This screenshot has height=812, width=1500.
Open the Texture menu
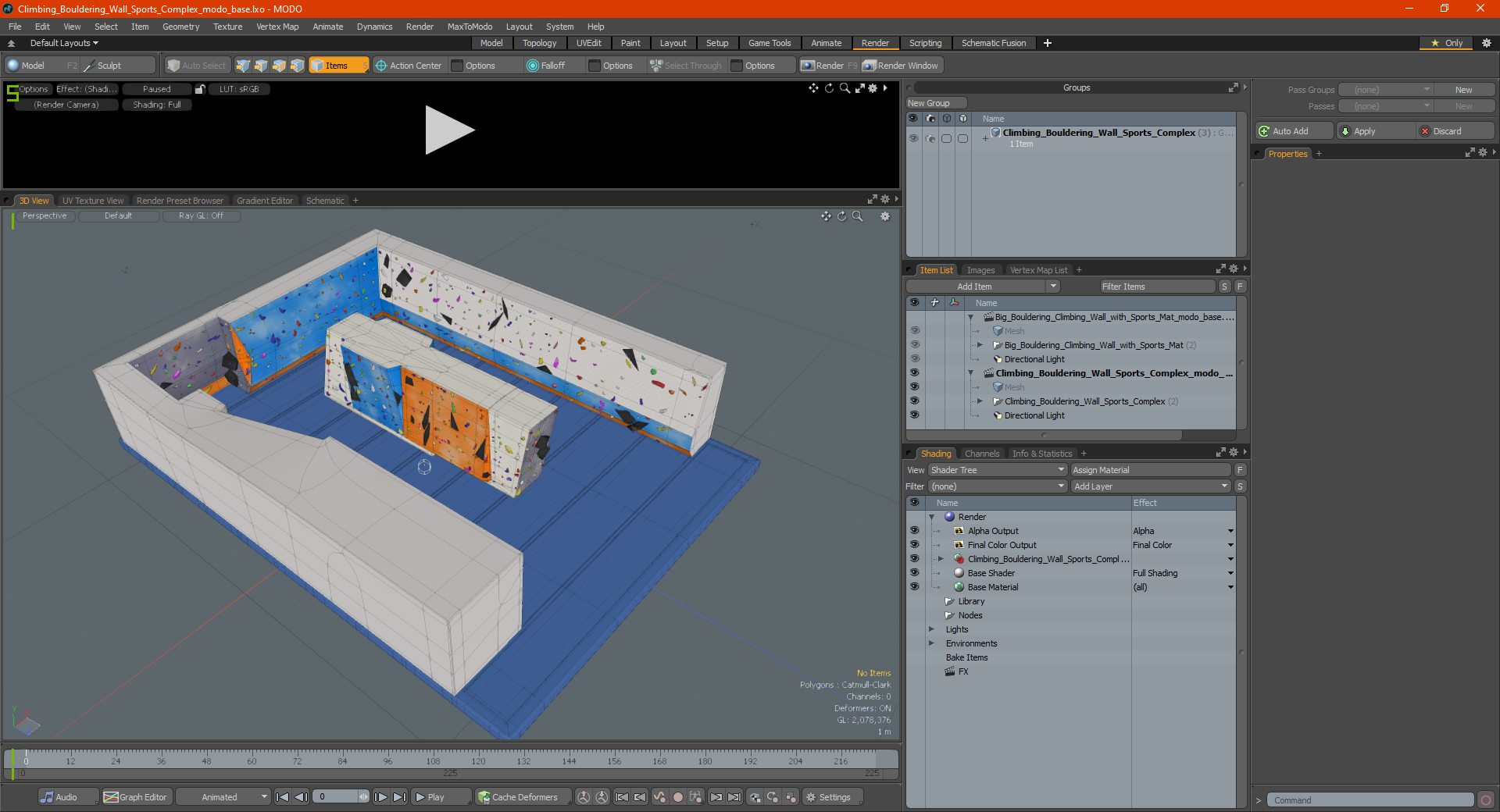[227, 27]
